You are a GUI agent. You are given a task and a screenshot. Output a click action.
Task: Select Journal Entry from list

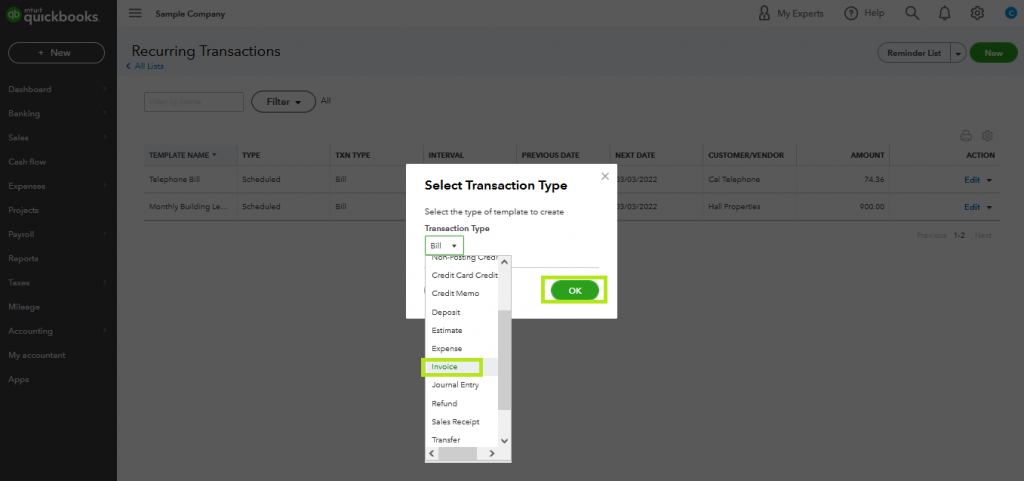(x=462, y=385)
